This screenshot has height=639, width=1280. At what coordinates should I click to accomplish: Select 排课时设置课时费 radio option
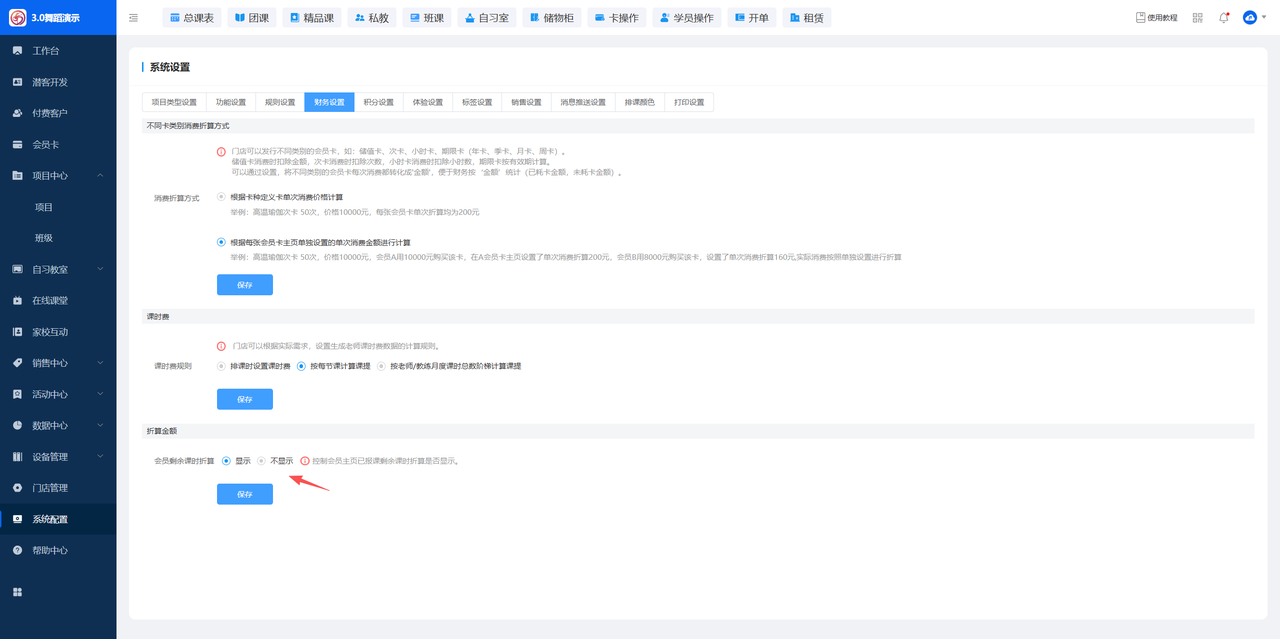click(x=221, y=366)
